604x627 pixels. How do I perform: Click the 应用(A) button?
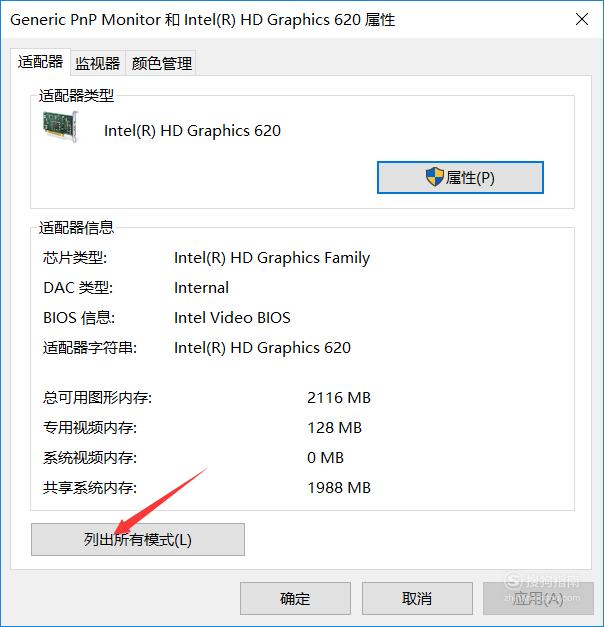(538, 598)
